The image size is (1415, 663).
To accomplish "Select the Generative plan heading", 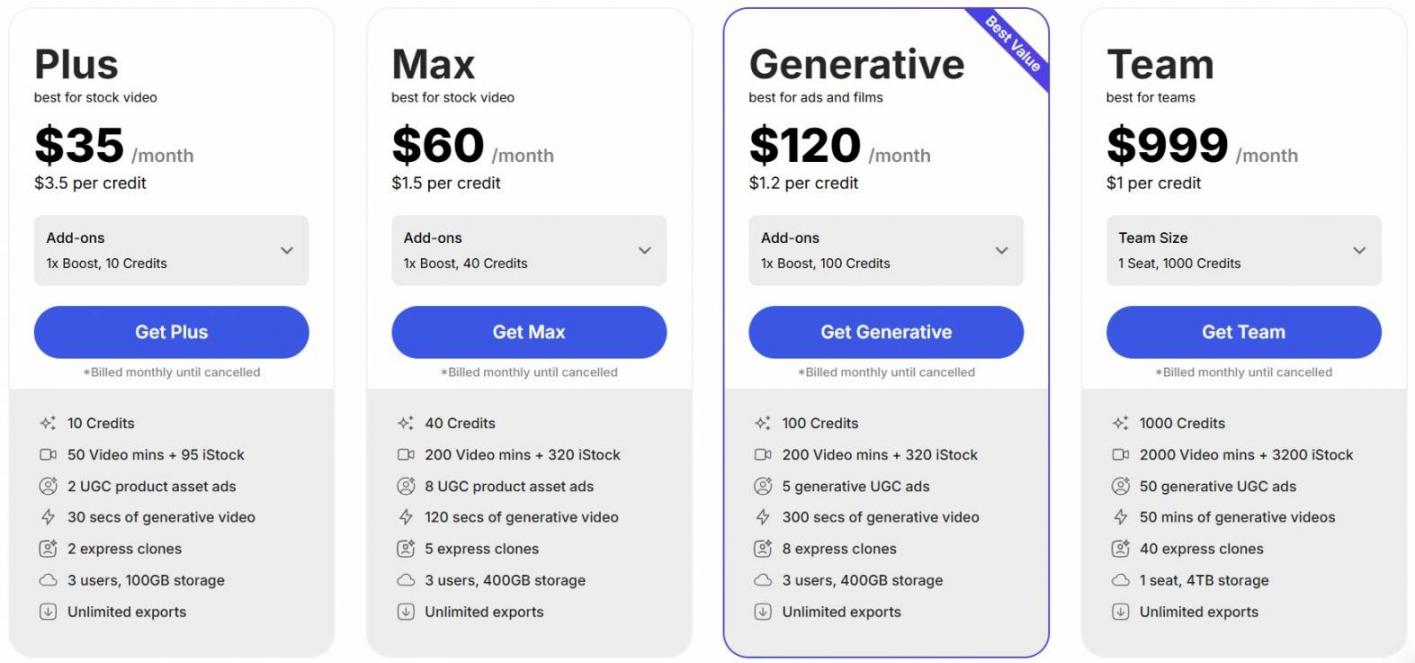I will point(856,64).
